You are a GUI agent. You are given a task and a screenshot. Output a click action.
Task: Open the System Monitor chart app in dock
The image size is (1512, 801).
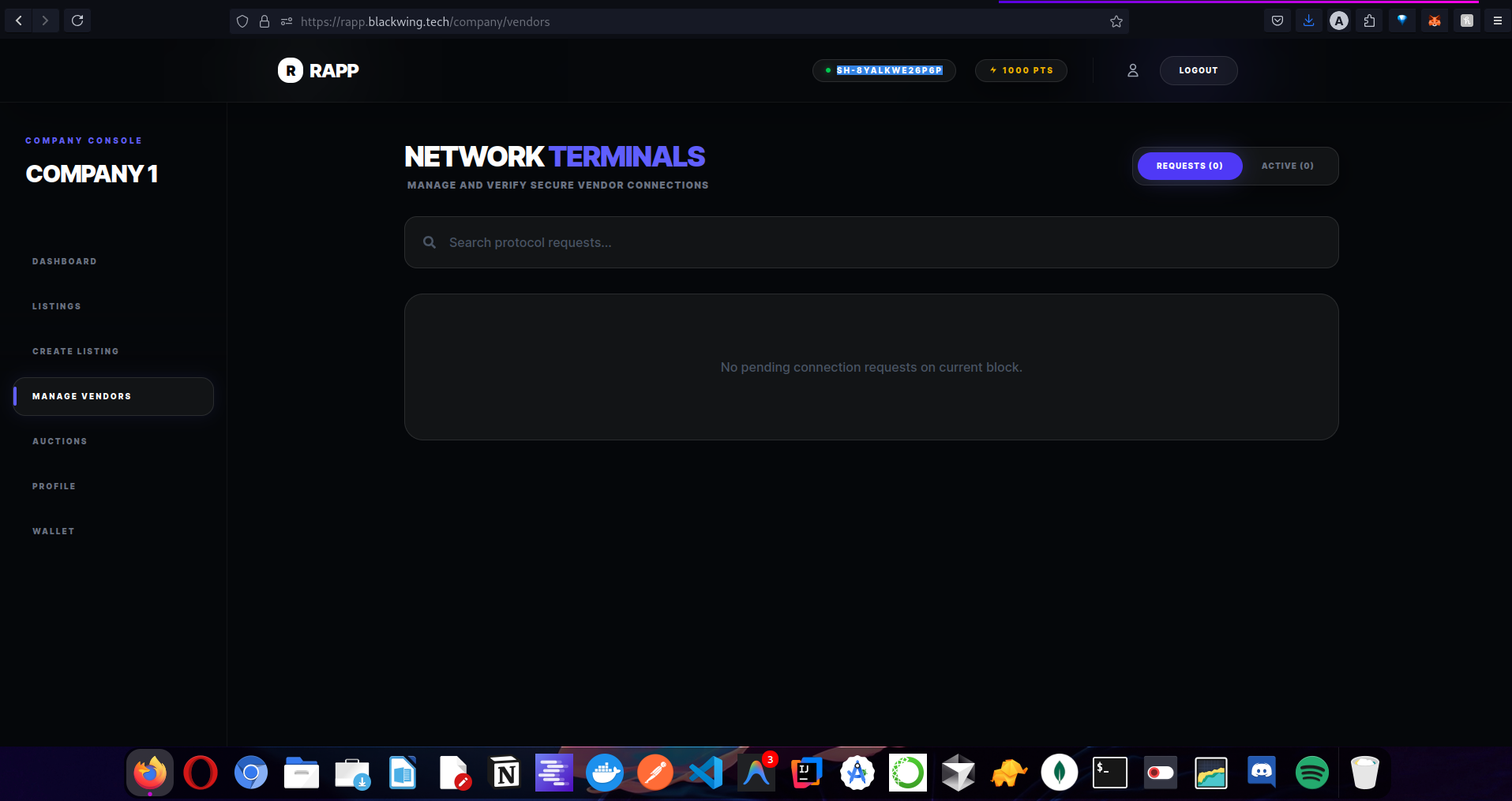[x=1211, y=773]
